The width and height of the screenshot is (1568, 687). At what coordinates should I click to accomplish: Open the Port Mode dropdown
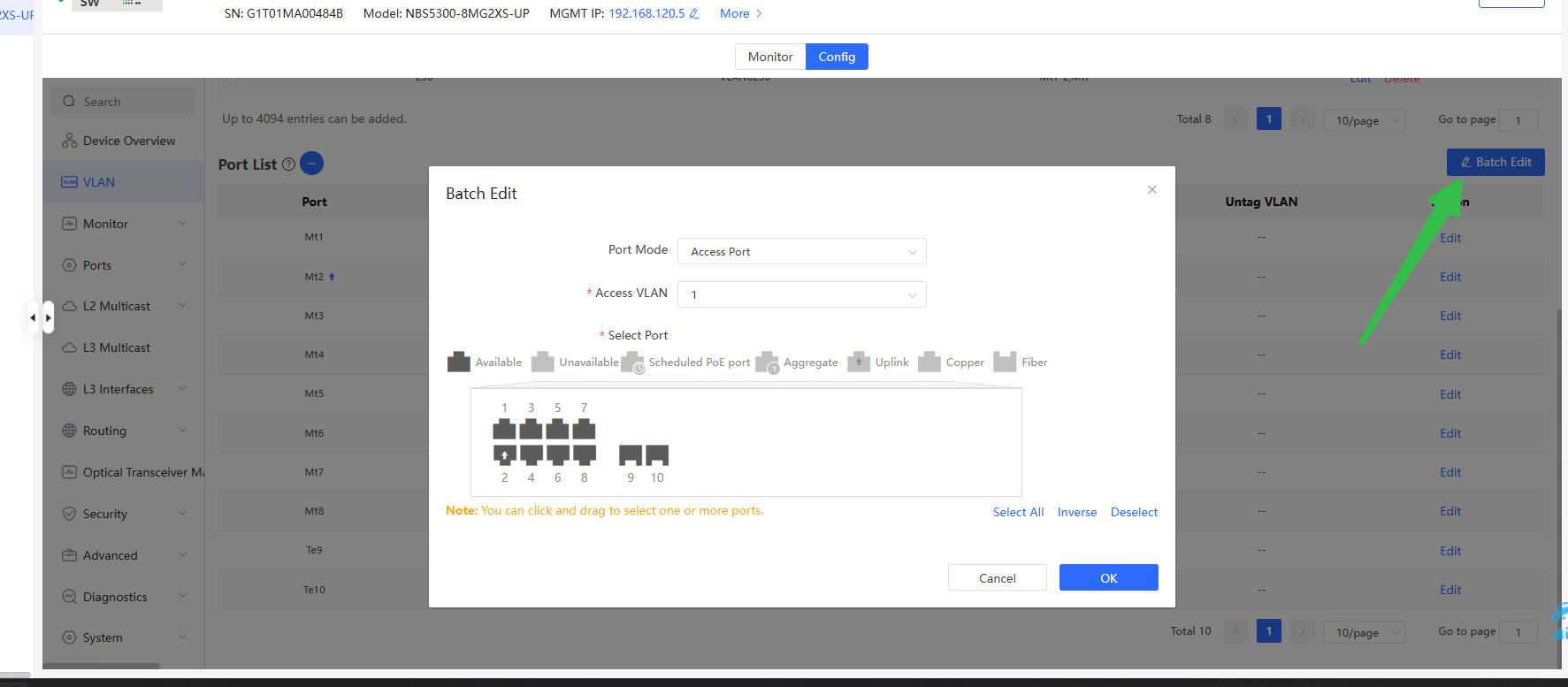801,252
